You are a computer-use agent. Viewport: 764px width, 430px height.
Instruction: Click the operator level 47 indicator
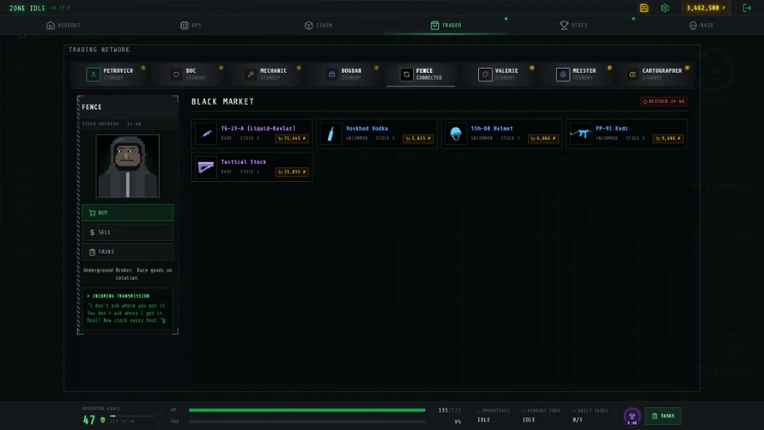pyautogui.click(x=89, y=420)
